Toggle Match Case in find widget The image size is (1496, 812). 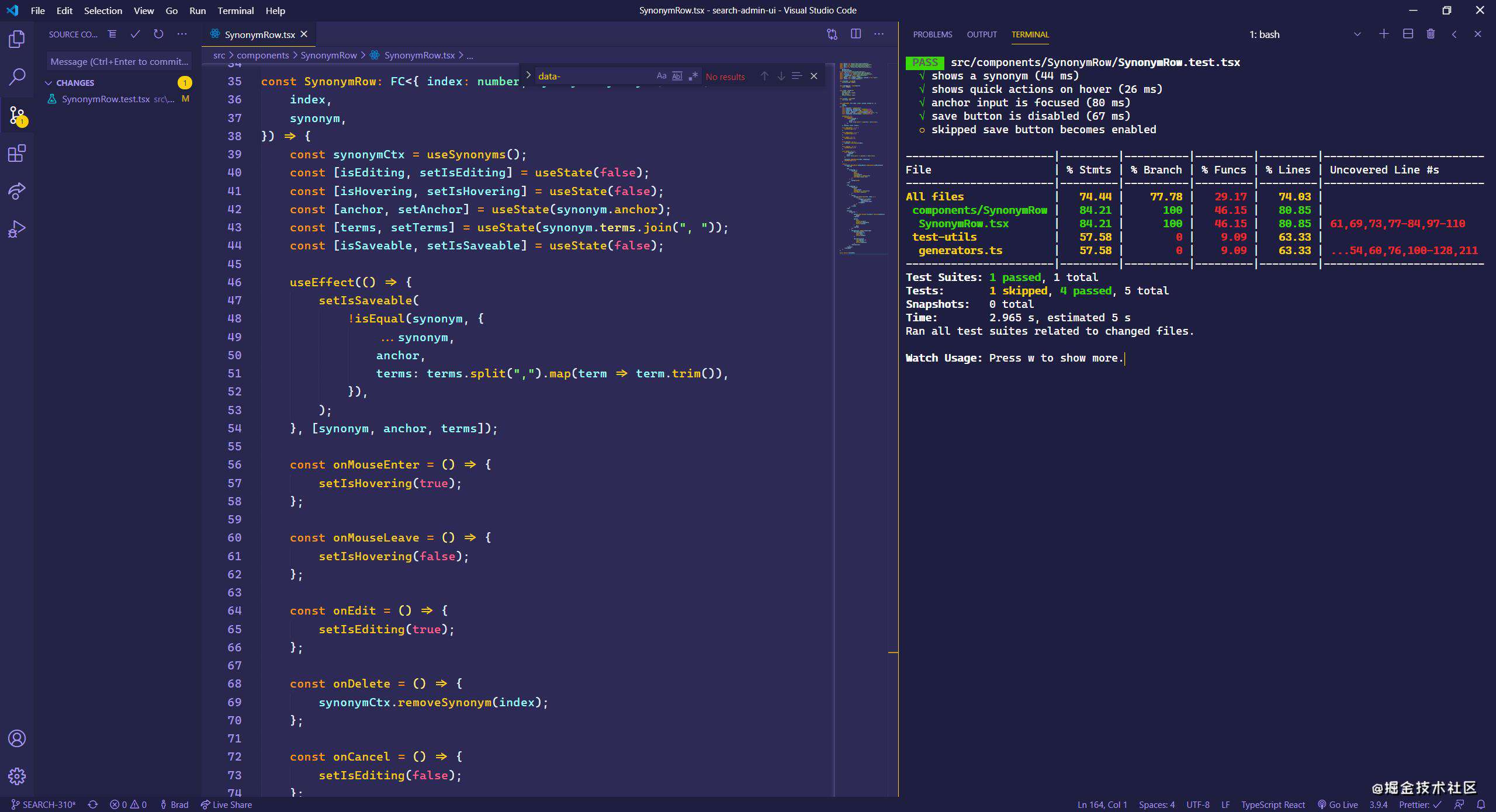pyautogui.click(x=662, y=76)
